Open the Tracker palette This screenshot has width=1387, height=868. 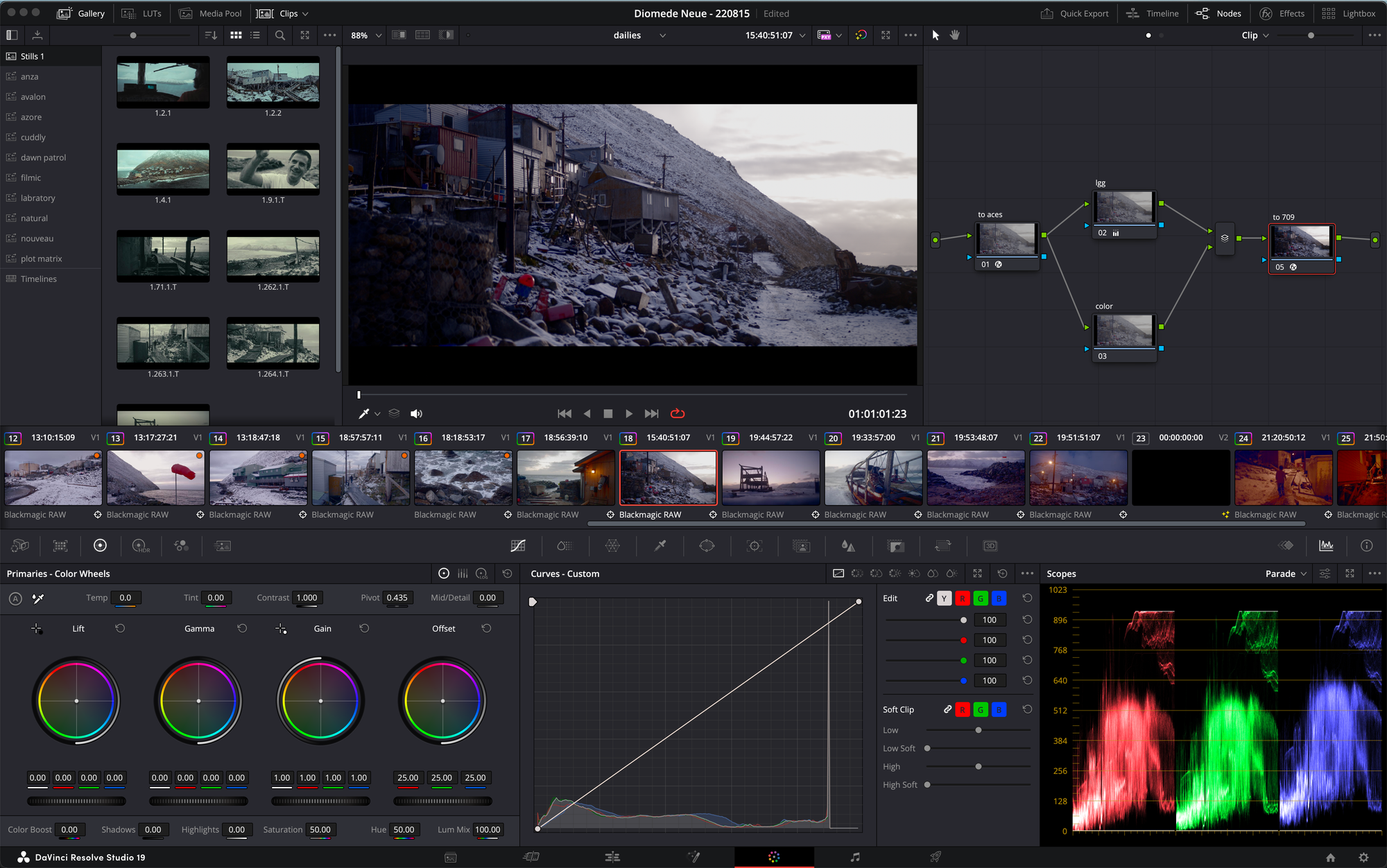click(x=755, y=546)
